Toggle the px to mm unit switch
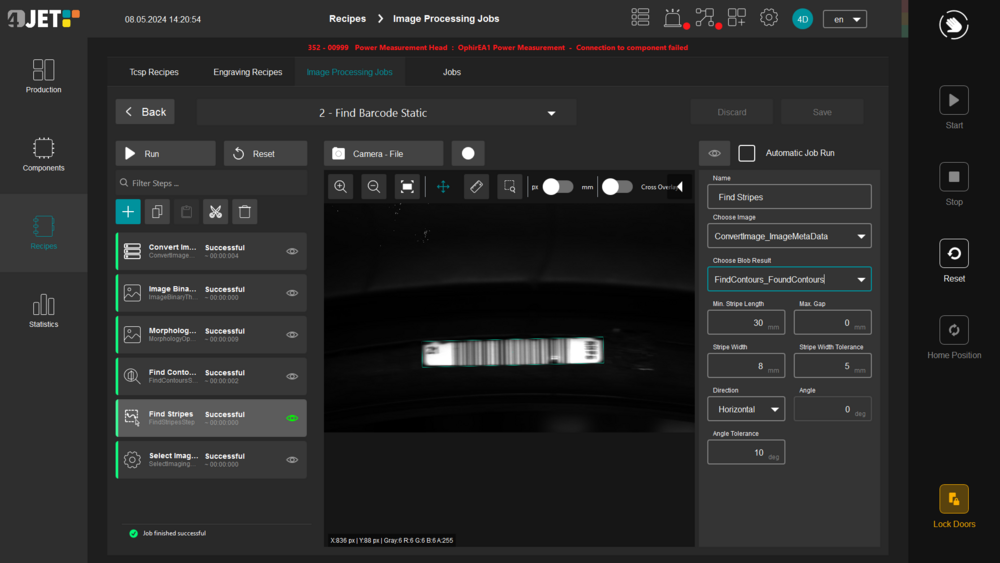Screen dimensions: 1000x563 click(x=558, y=187)
